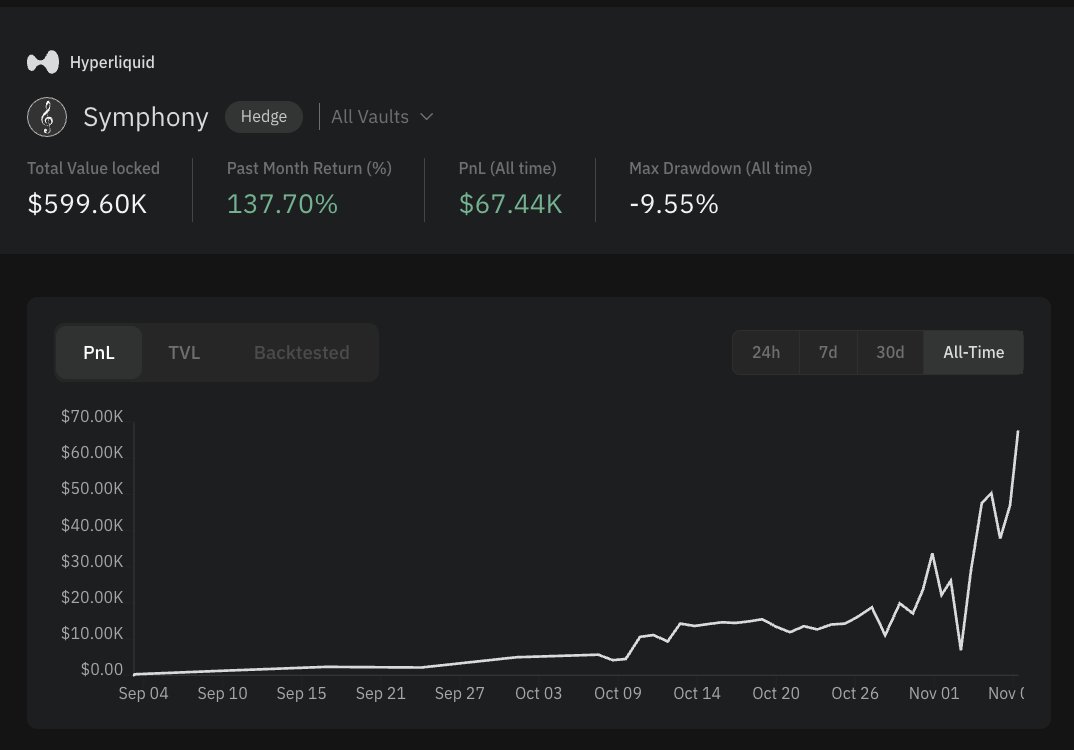Screen dimensions: 1074x750
Task: Switch to the TVL chart tab
Action: (x=184, y=353)
